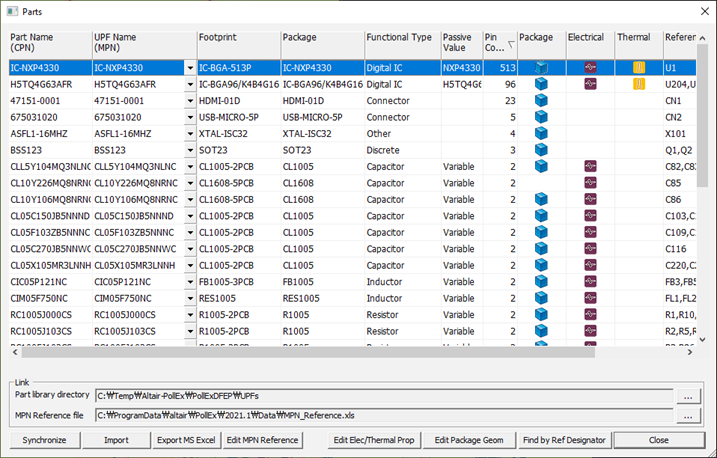Click the package cube icon for BSS123
Image resolution: width=717 pixels, height=458 pixels.
pyautogui.click(x=541, y=149)
